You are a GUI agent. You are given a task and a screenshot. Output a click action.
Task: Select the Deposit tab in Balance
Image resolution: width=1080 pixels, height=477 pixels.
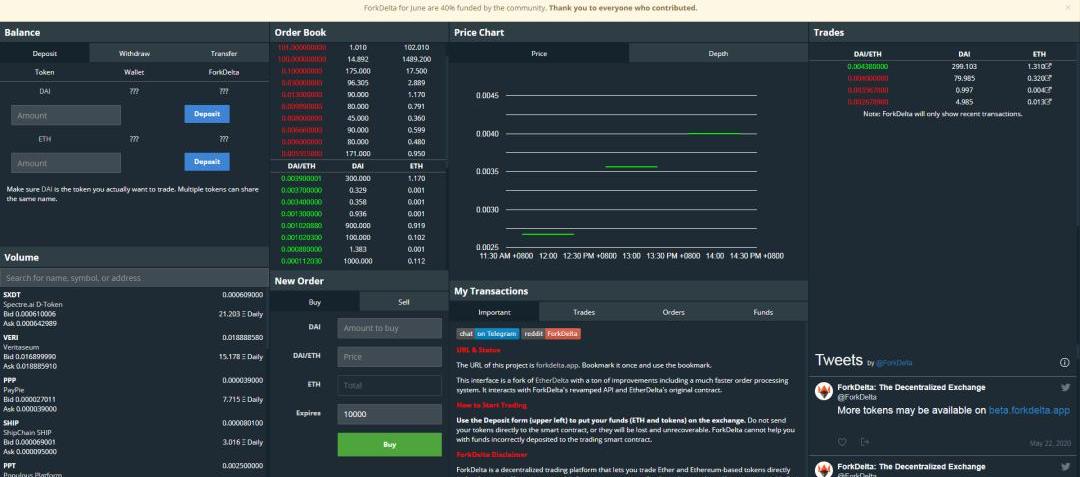45,53
